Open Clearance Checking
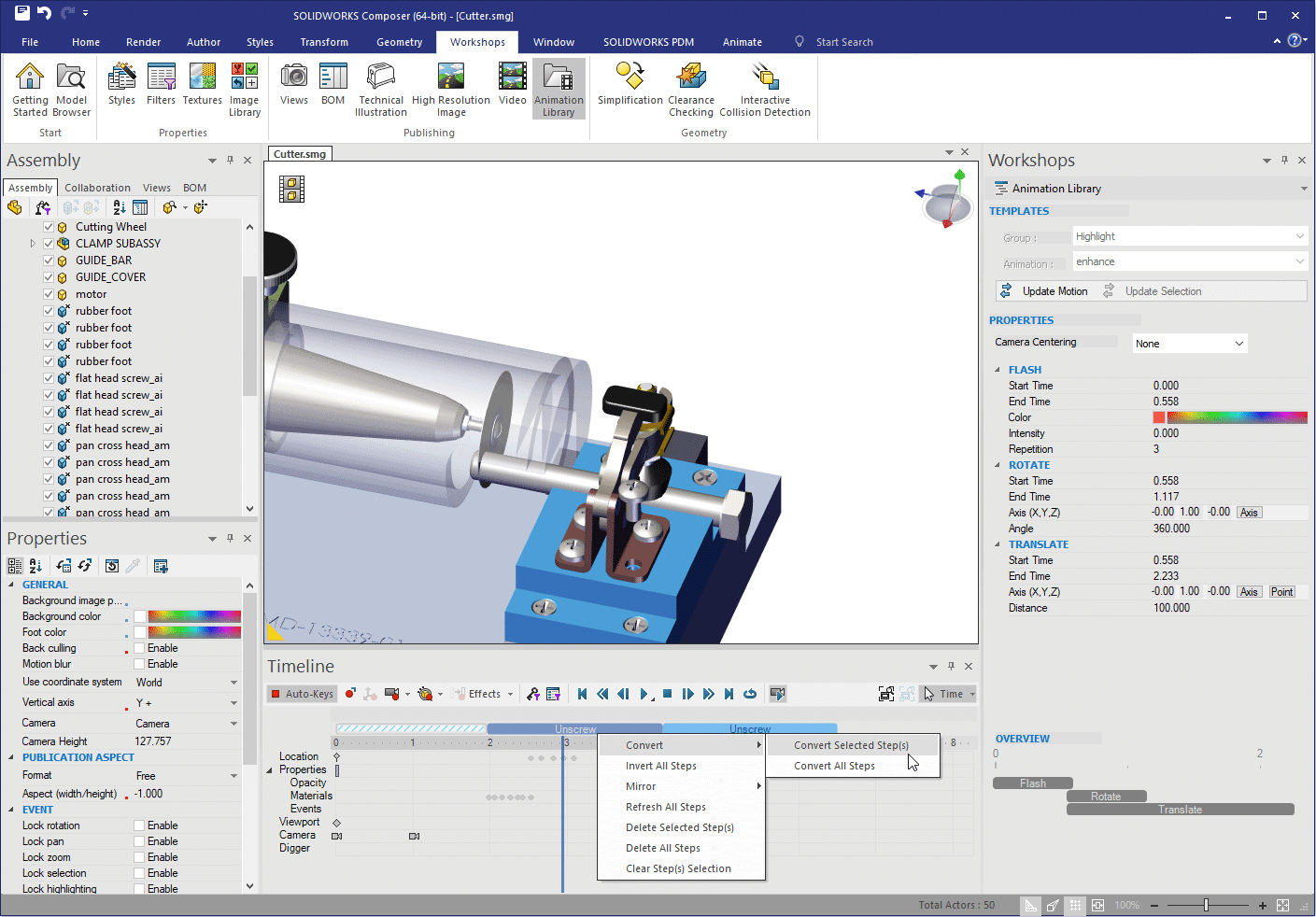 point(691,90)
